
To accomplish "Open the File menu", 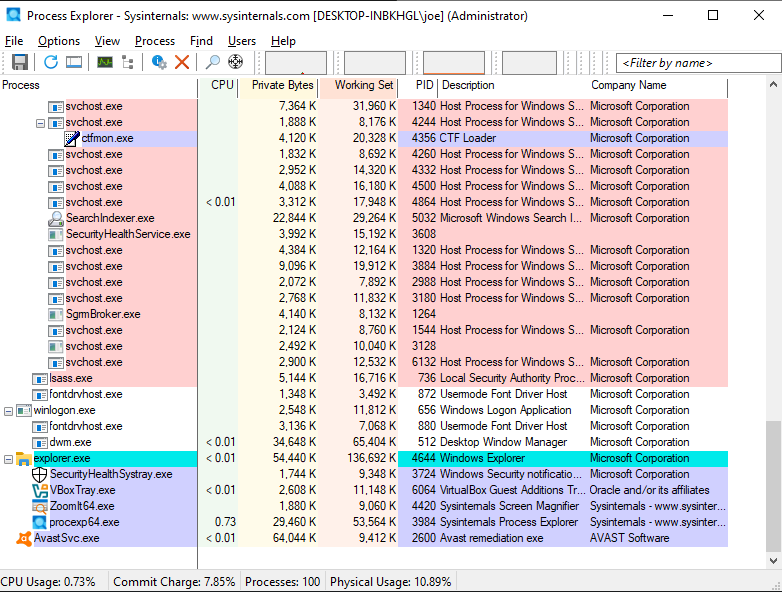I will (14, 41).
